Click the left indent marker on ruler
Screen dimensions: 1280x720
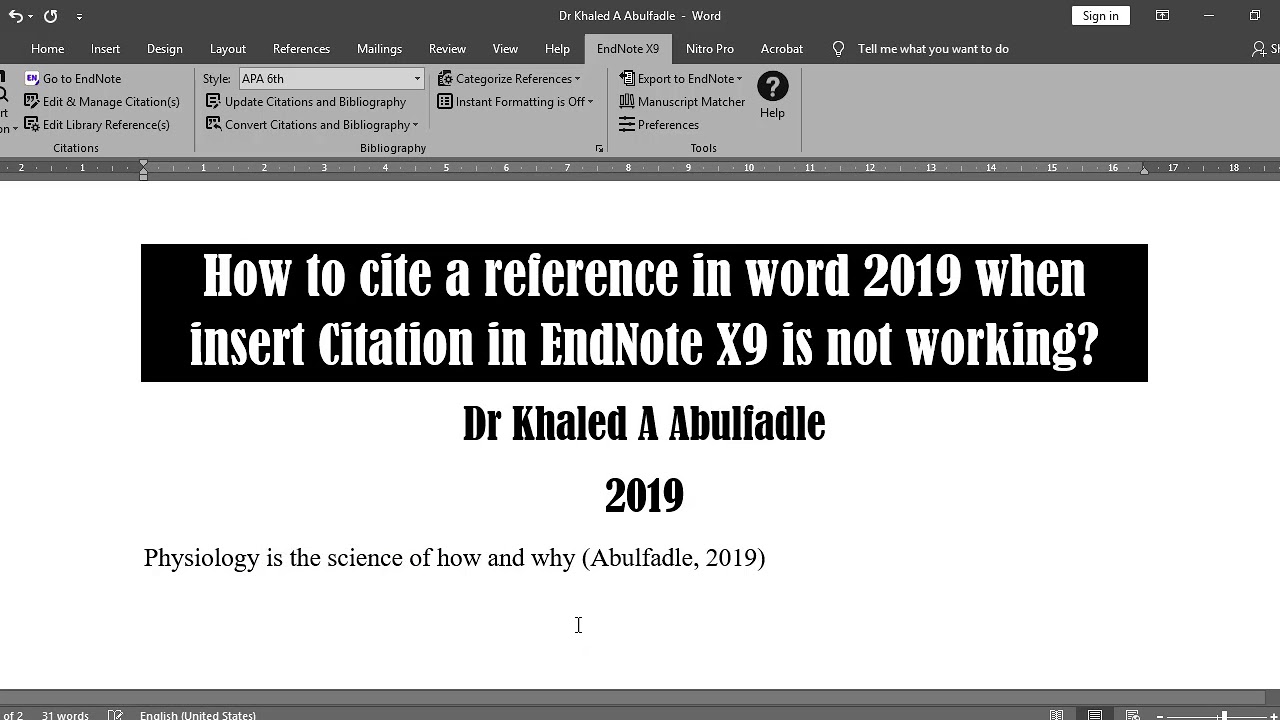pyautogui.click(x=143, y=175)
